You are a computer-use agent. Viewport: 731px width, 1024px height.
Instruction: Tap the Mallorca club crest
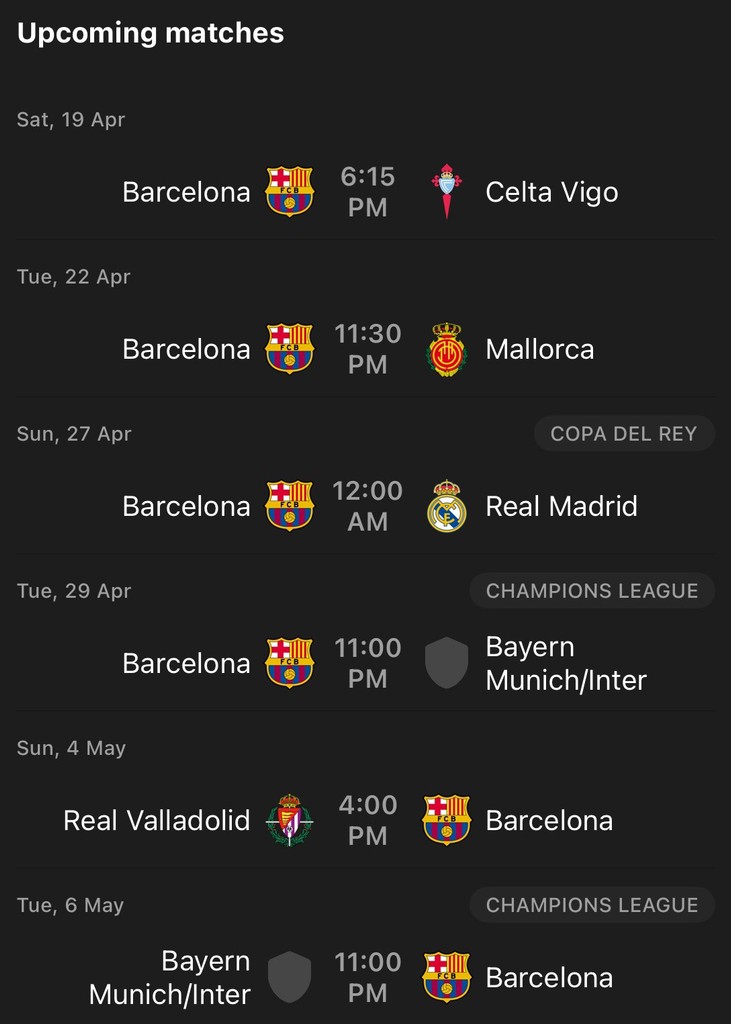point(447,349)
